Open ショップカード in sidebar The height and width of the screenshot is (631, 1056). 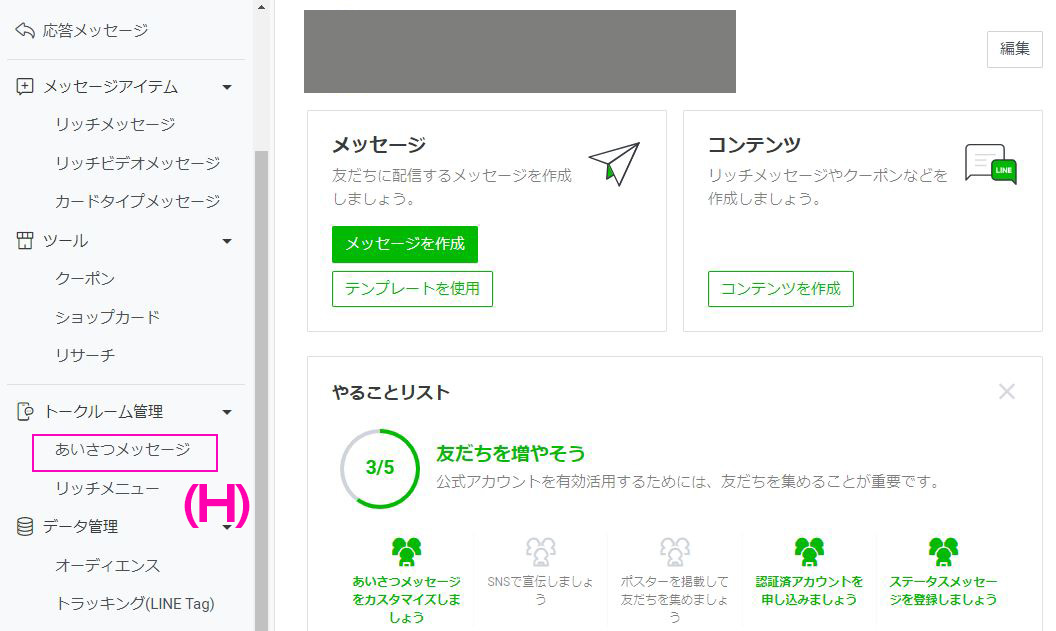tap(107, 317)
